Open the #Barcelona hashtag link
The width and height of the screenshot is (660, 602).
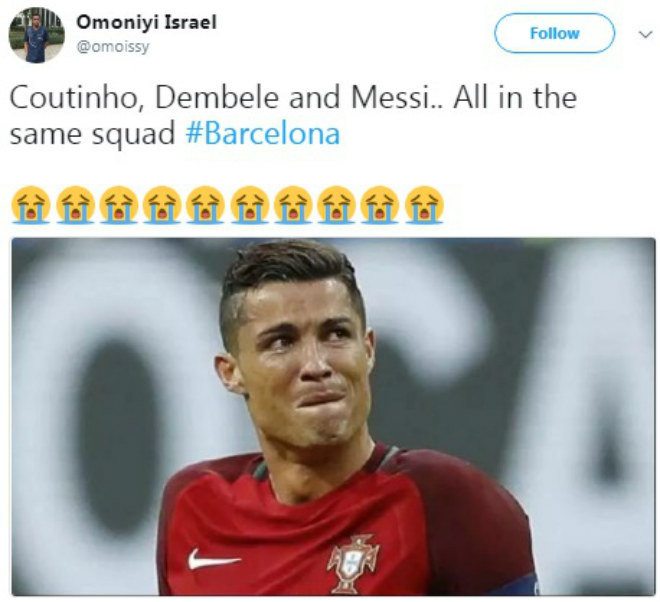(262, 134)
